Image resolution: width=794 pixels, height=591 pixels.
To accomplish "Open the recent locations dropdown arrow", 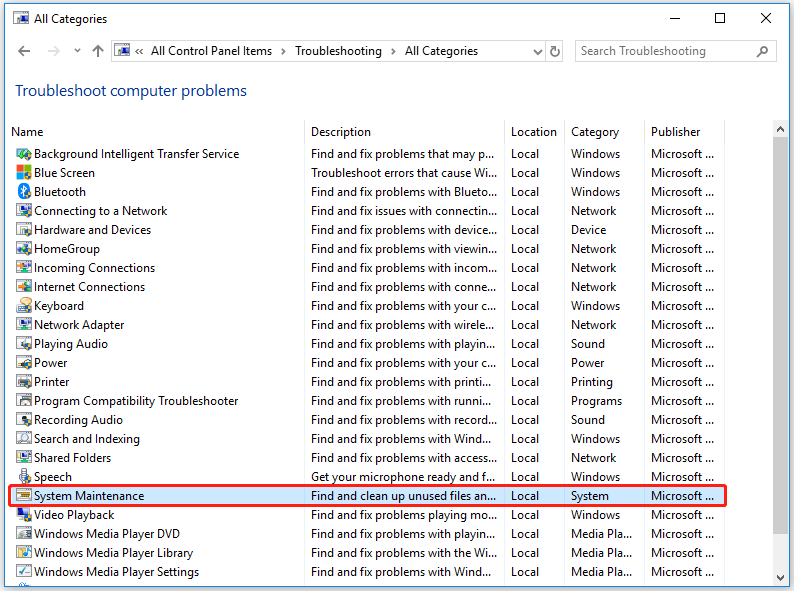I will (77, 51).
